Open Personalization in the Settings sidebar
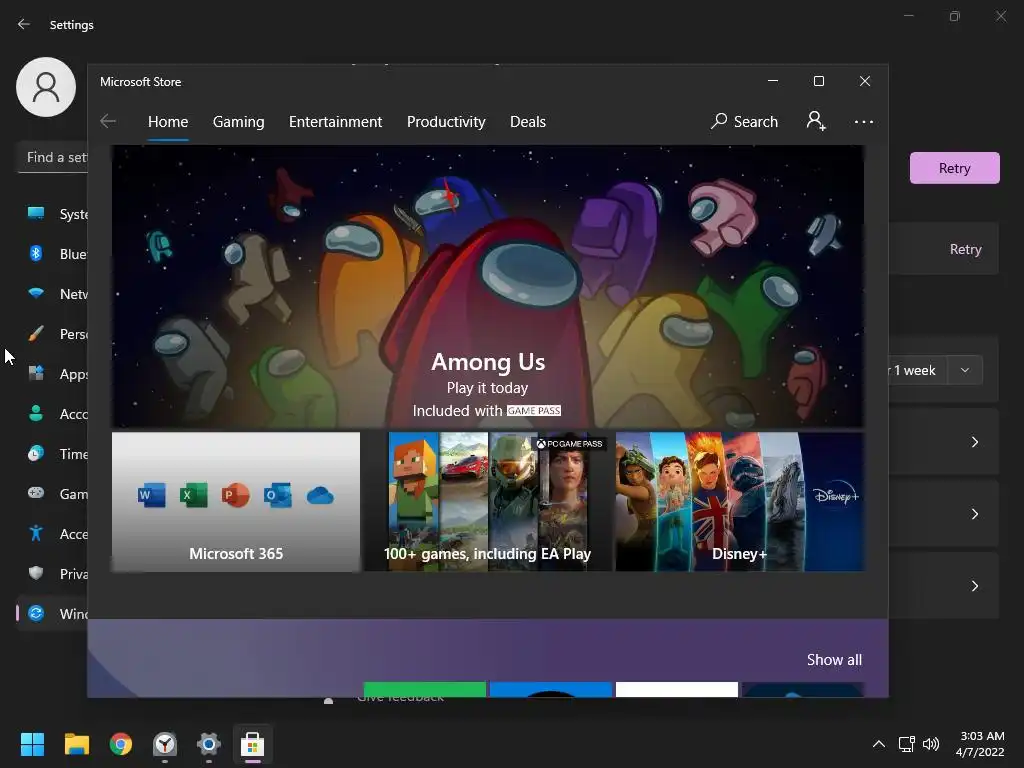Screen dimensions: 1024x768 click(52, 334)
